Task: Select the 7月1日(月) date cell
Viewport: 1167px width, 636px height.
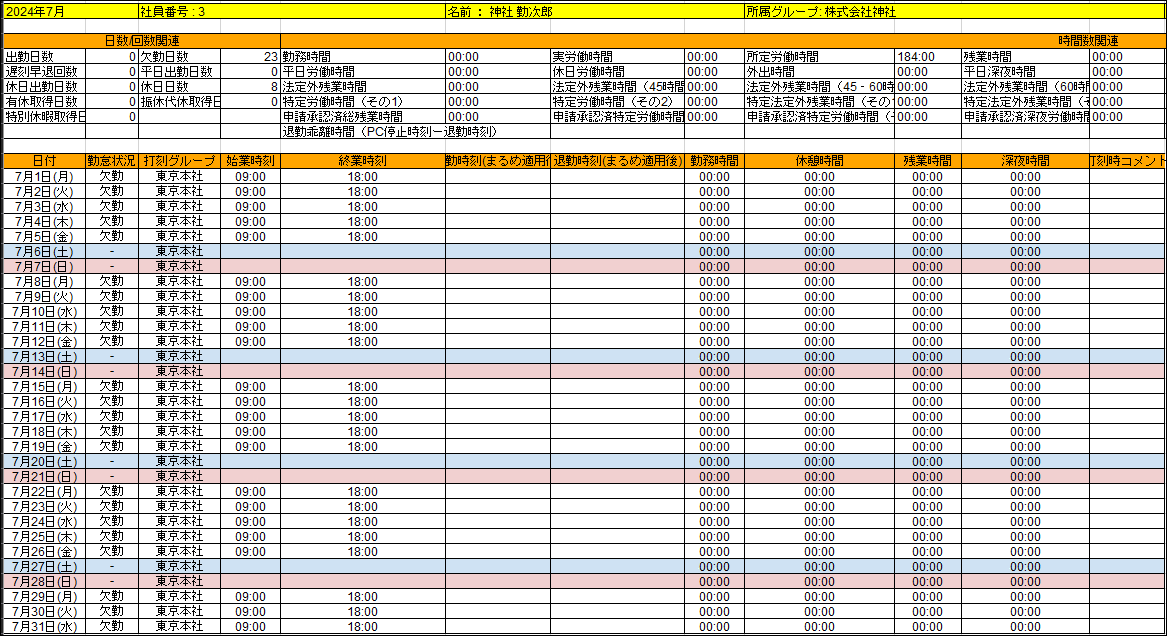Action: click(44, 177)
